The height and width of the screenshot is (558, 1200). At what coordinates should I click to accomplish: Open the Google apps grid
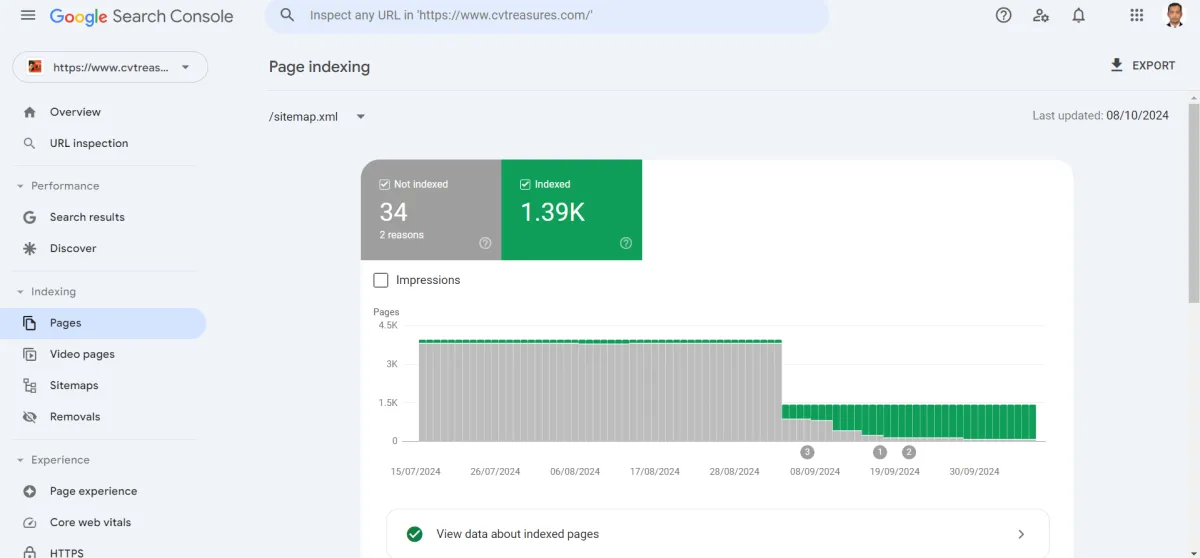pos(1137,15)
